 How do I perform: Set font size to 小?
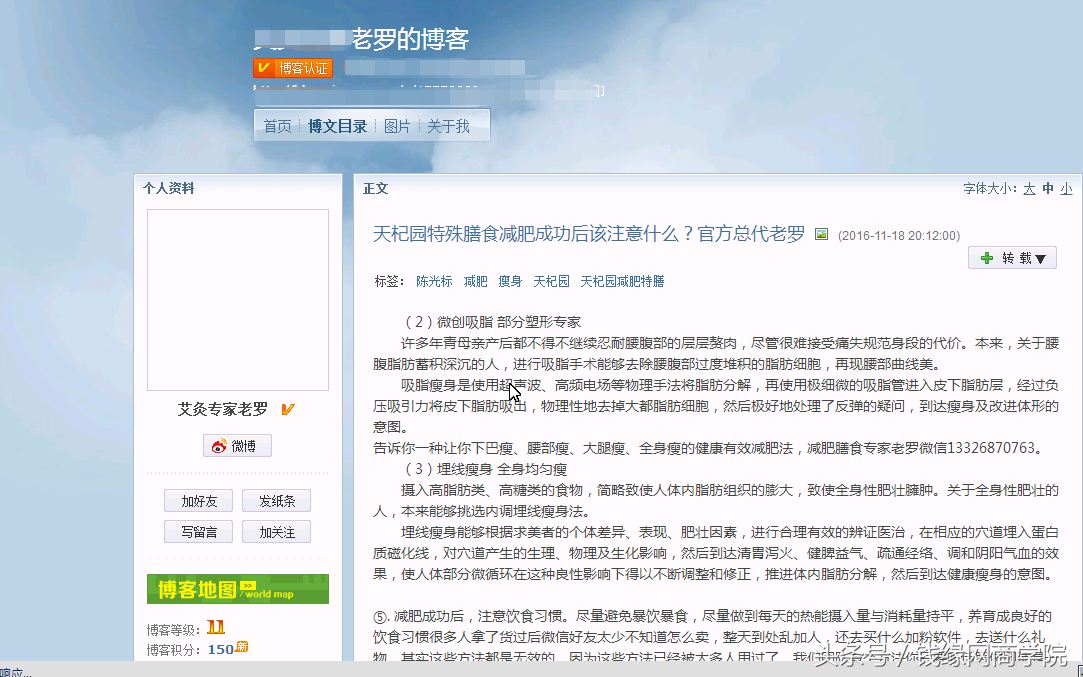point(1066,188)
